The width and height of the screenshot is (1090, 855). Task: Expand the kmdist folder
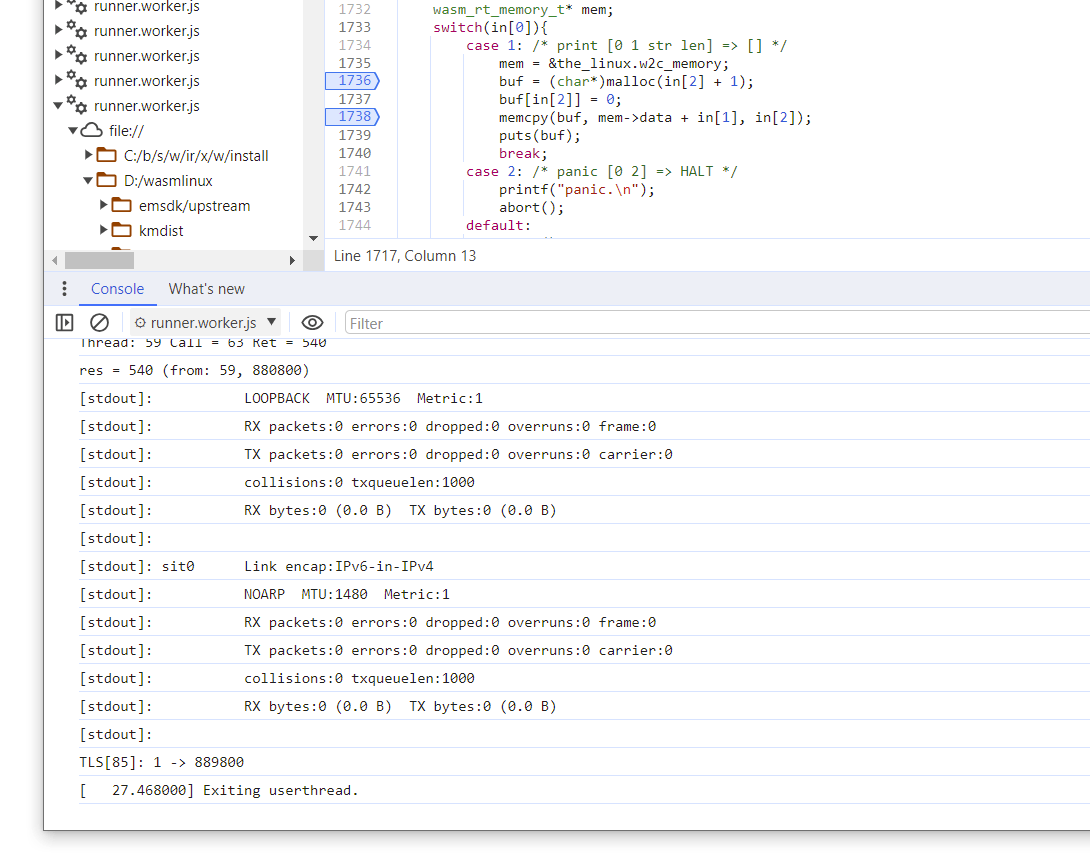tap(103, 230)
